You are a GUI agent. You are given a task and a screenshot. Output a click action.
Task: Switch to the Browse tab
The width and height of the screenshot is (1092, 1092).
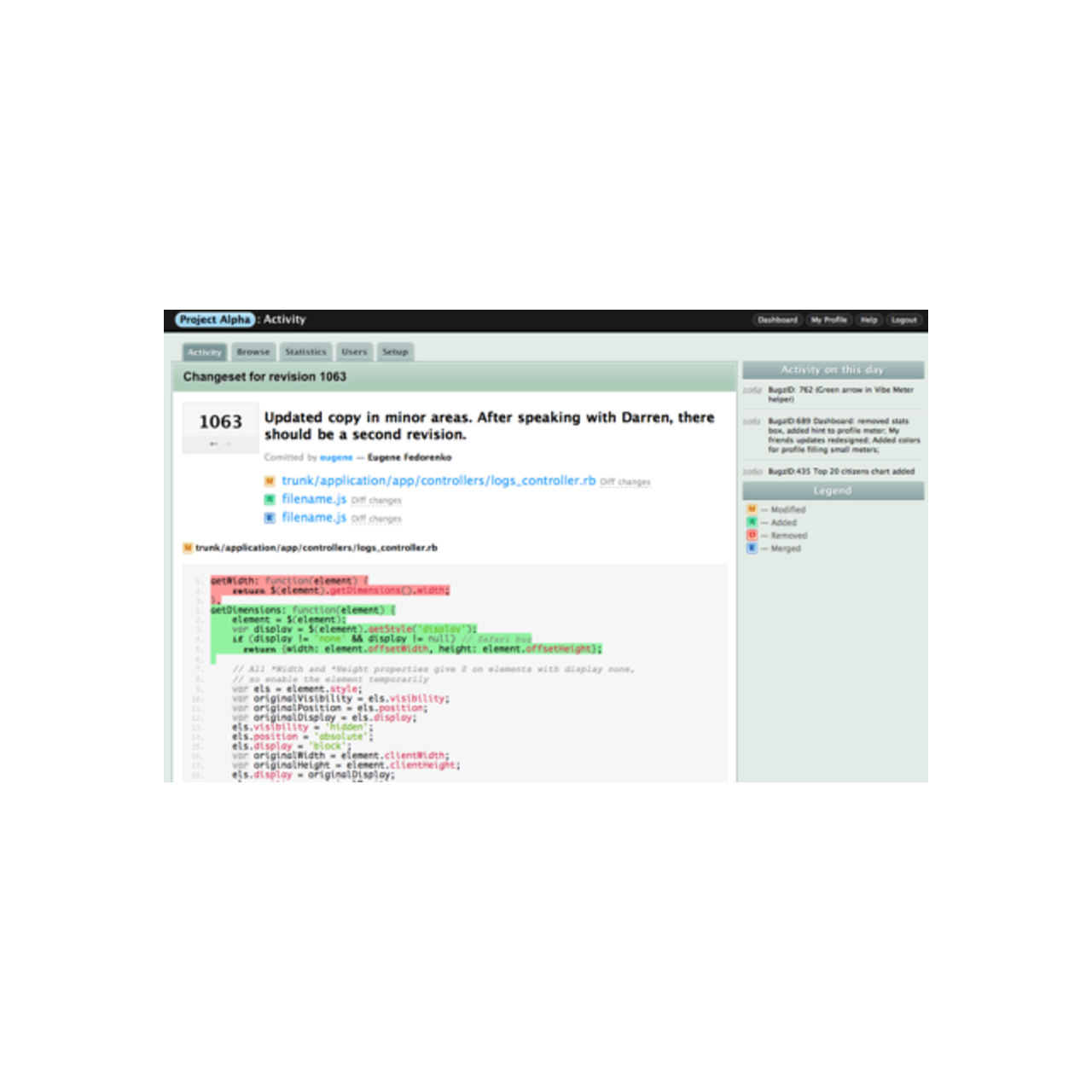tap(253, 351)
